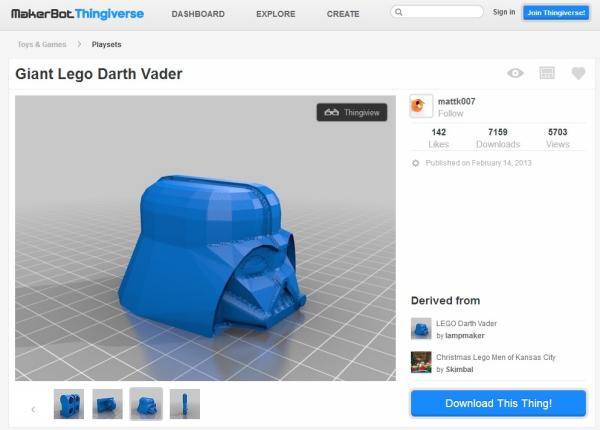Open the Dashboard menu
600x430 pixels.
198,14
